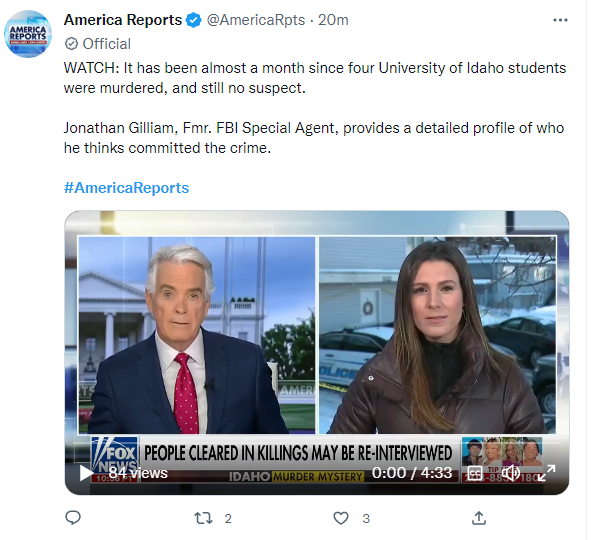
Task: Click the America Reports display name
Action: click(x=123, y=20)
